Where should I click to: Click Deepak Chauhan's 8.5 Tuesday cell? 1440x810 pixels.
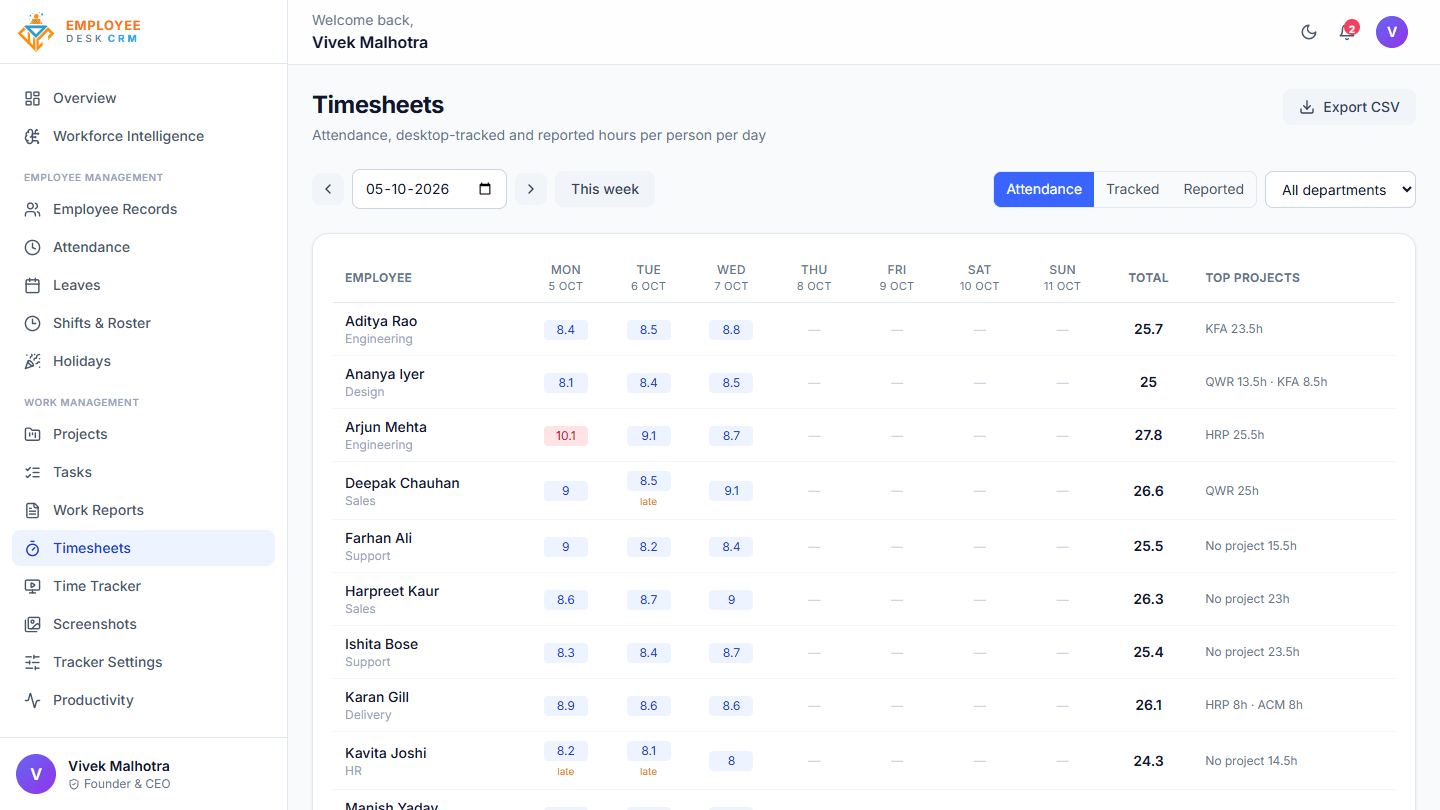coord(649,481)
